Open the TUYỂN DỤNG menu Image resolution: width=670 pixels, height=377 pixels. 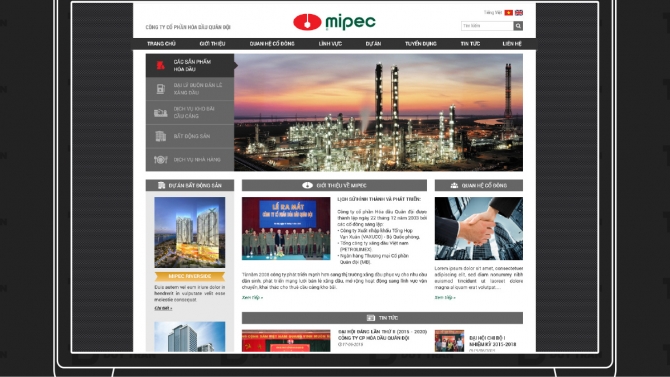[x=420, y=44]
